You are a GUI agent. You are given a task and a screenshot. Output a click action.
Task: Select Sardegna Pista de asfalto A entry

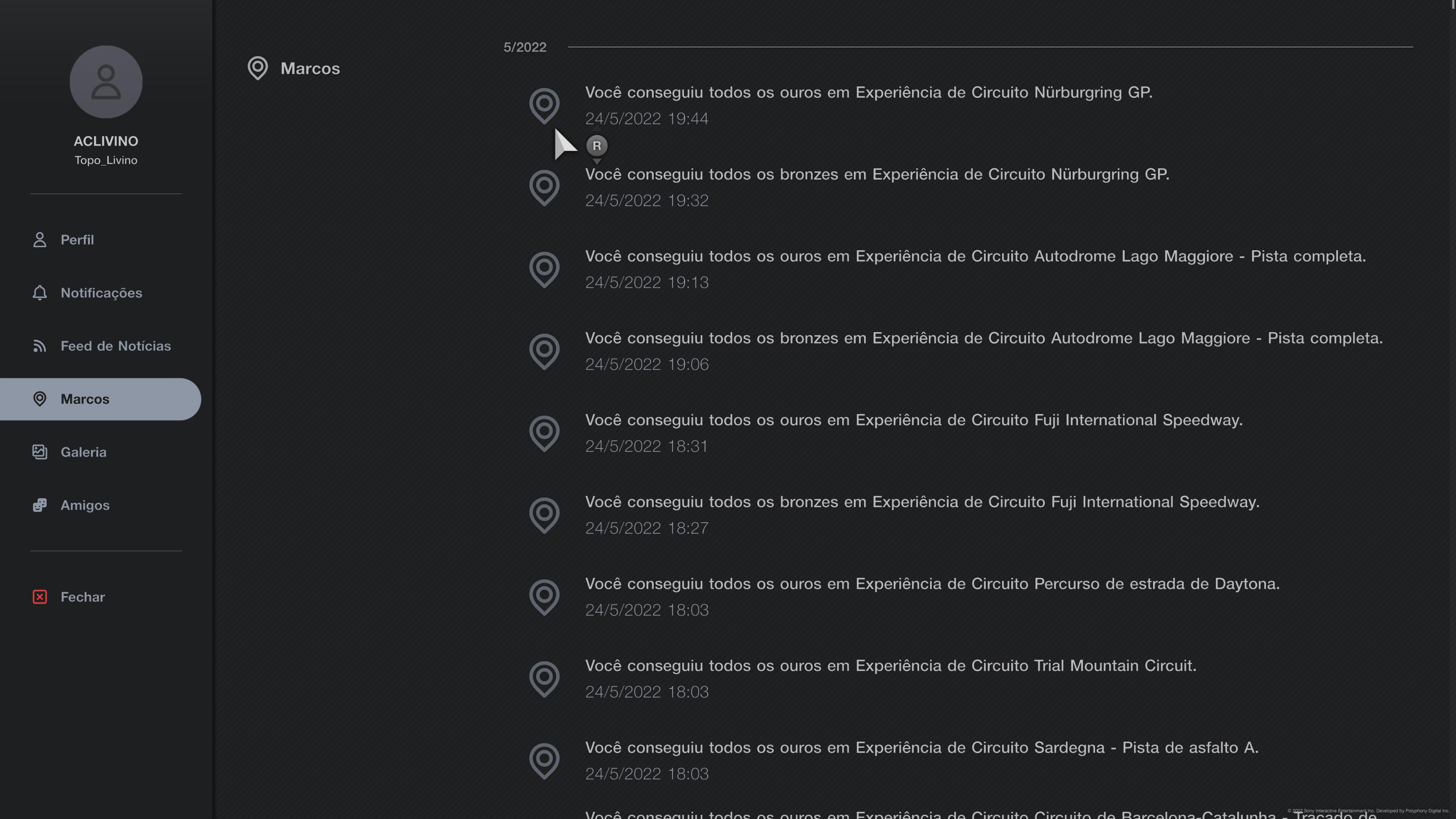[x=922, y=748]
